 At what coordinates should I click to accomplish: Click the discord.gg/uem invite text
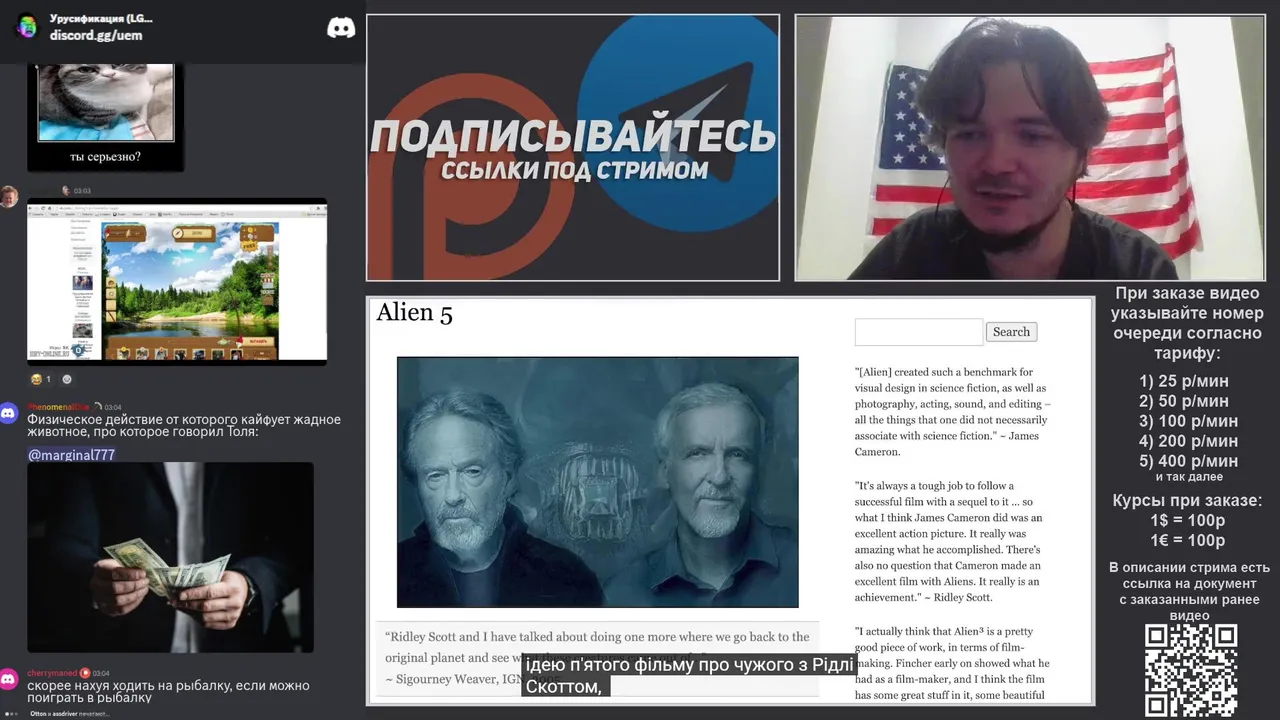tap(96, 35)
